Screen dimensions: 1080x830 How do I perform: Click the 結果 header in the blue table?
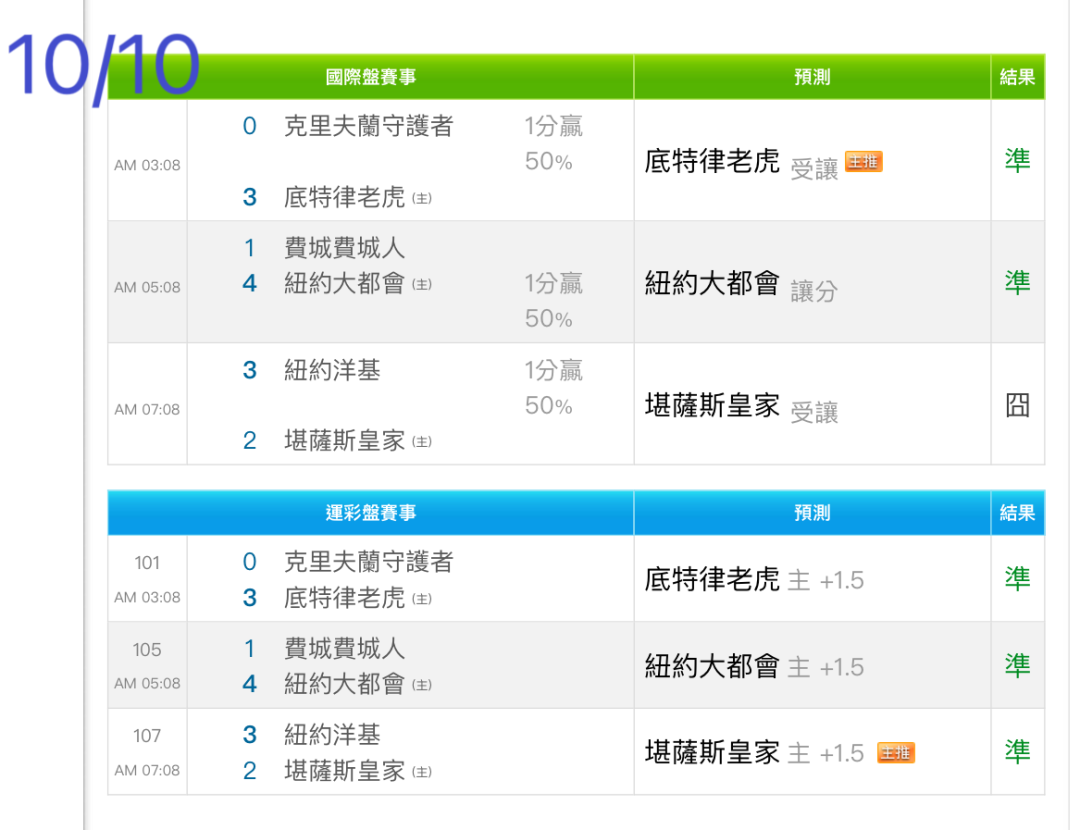coord(1017,512)
